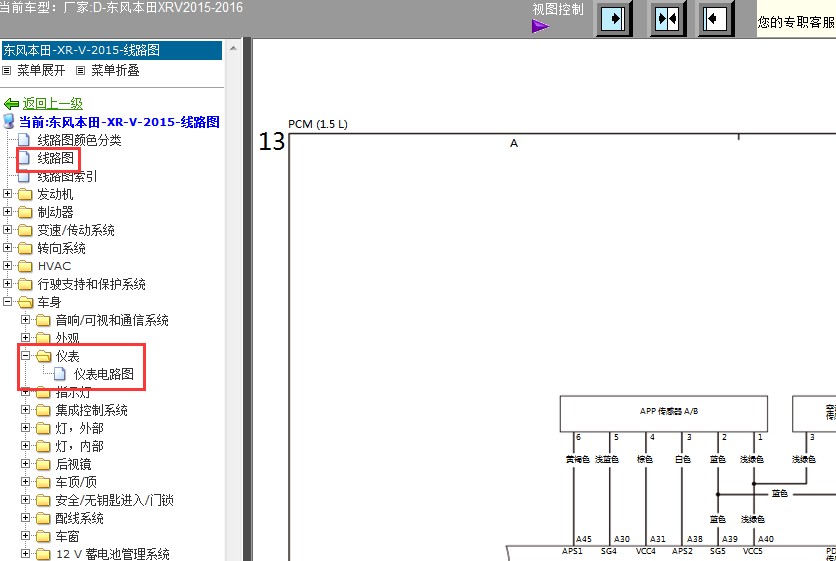Click the vertical splitter between panels

point(247,299)
